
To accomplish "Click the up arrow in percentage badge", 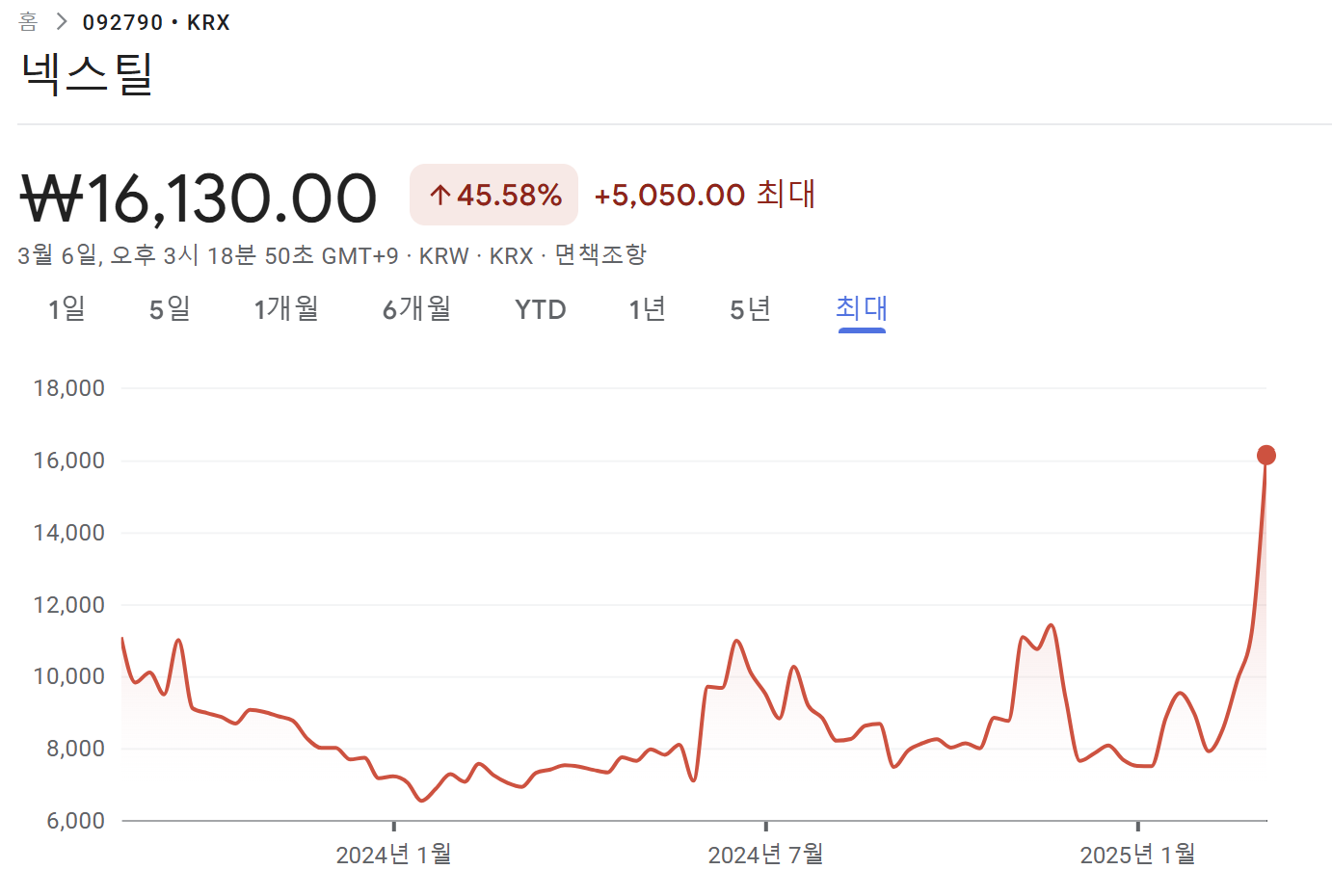I will 440,196.
